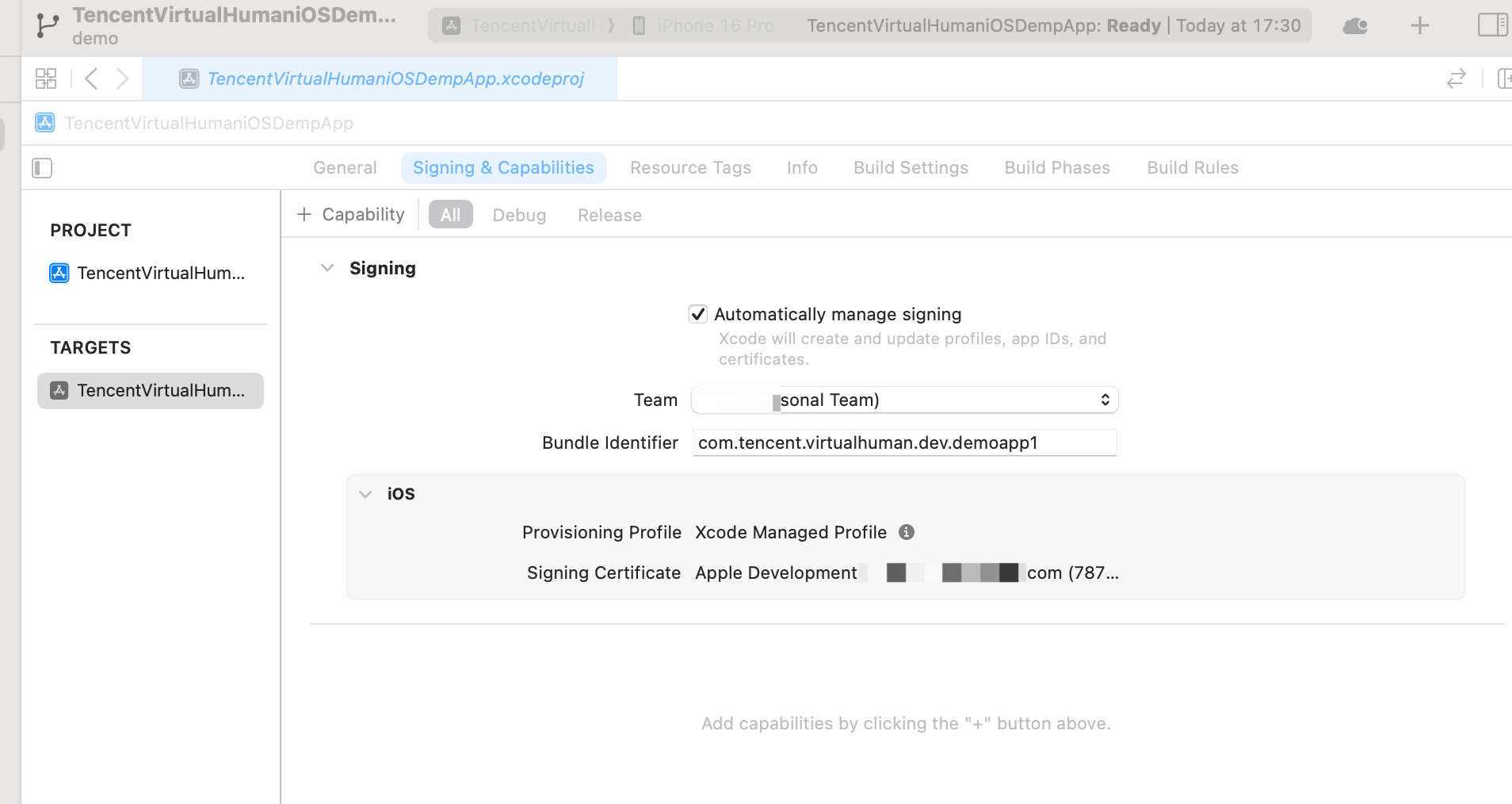The image size is (1512, 804).
Task: Collapse the Signing section
Action: coord(327,268)
